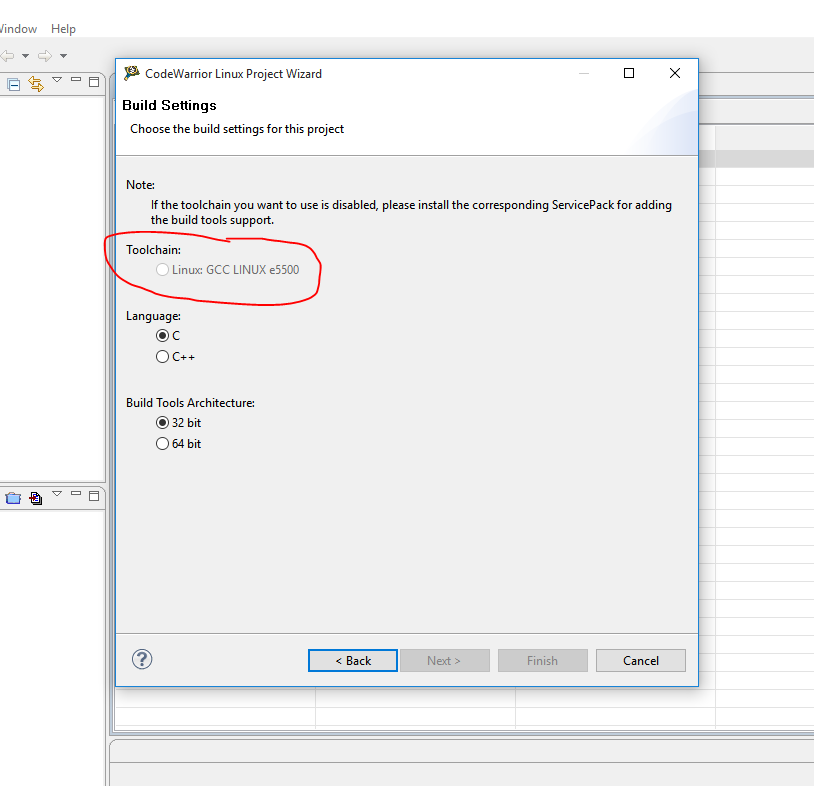Toggle link with editor in upper panel
814x786 pixels.
(36, 84)
